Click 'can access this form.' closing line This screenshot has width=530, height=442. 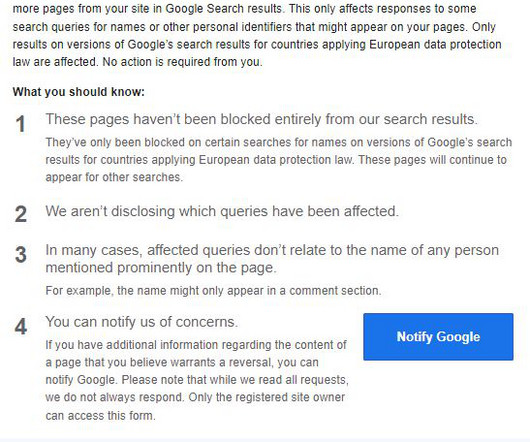(x=100, y=415)
